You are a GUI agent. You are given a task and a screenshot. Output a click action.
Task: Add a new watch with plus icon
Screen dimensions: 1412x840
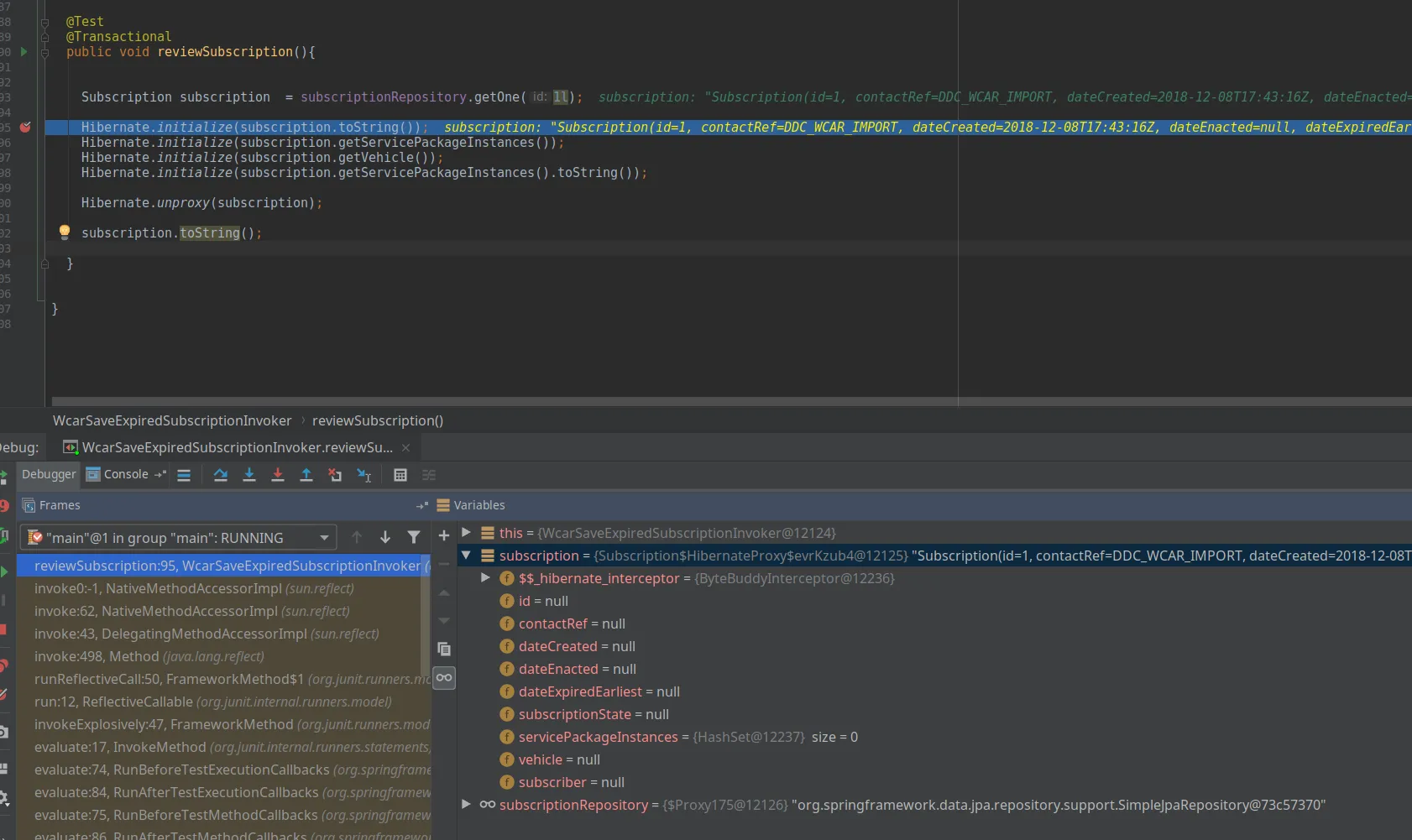444,535
